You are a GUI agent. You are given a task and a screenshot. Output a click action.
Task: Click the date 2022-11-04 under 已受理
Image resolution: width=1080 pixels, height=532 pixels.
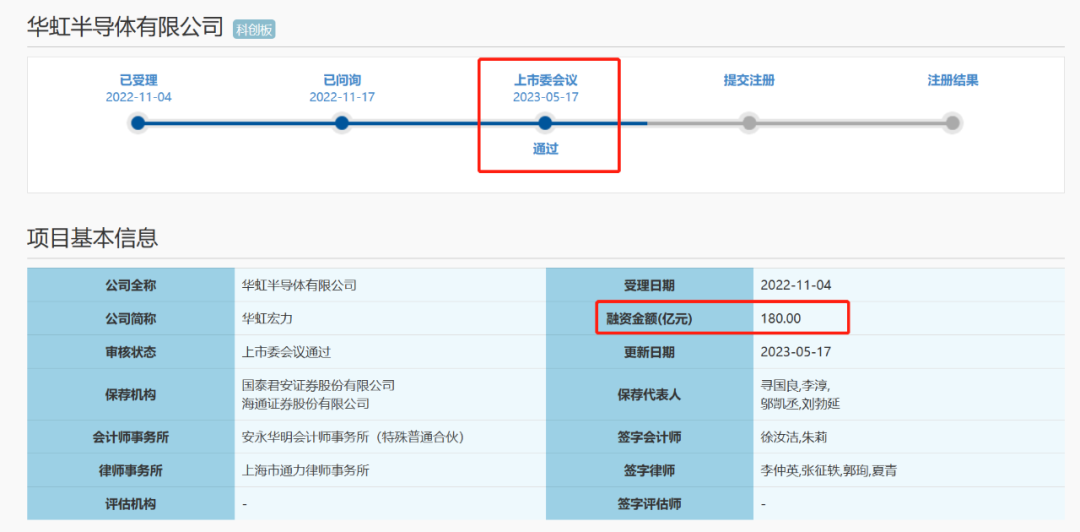click(x=138, y=97)
